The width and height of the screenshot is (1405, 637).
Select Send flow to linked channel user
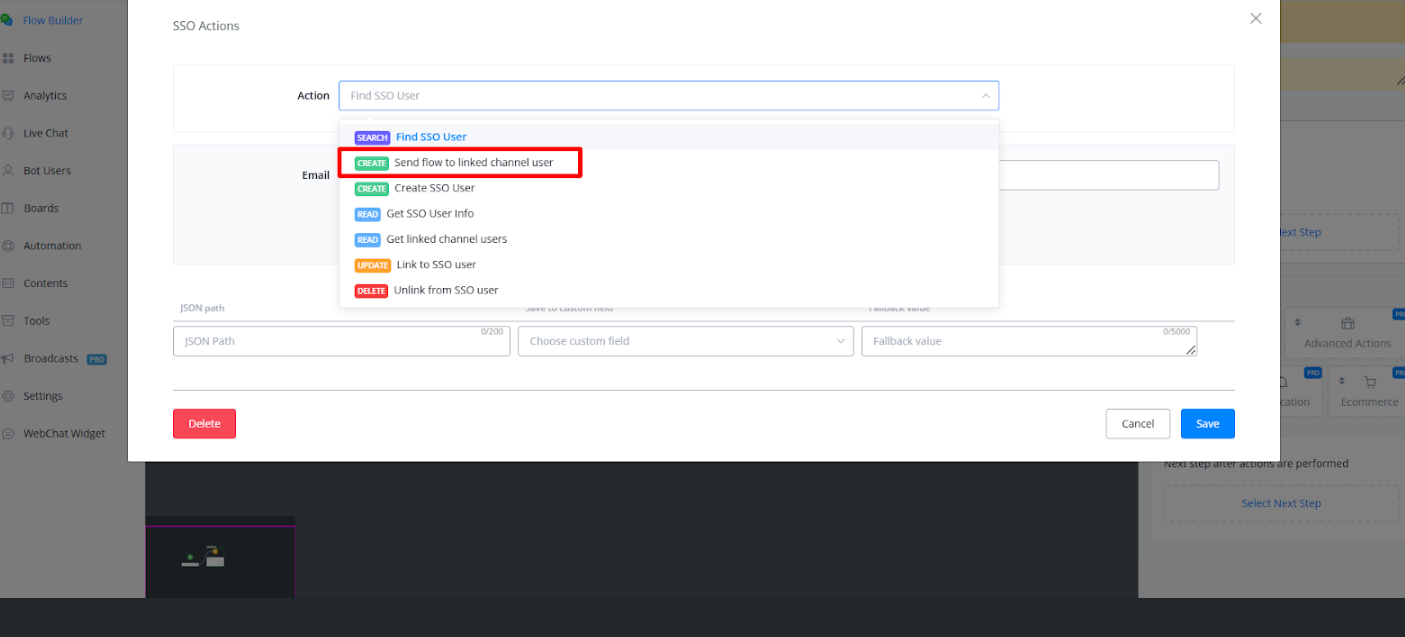click(473, 162)
